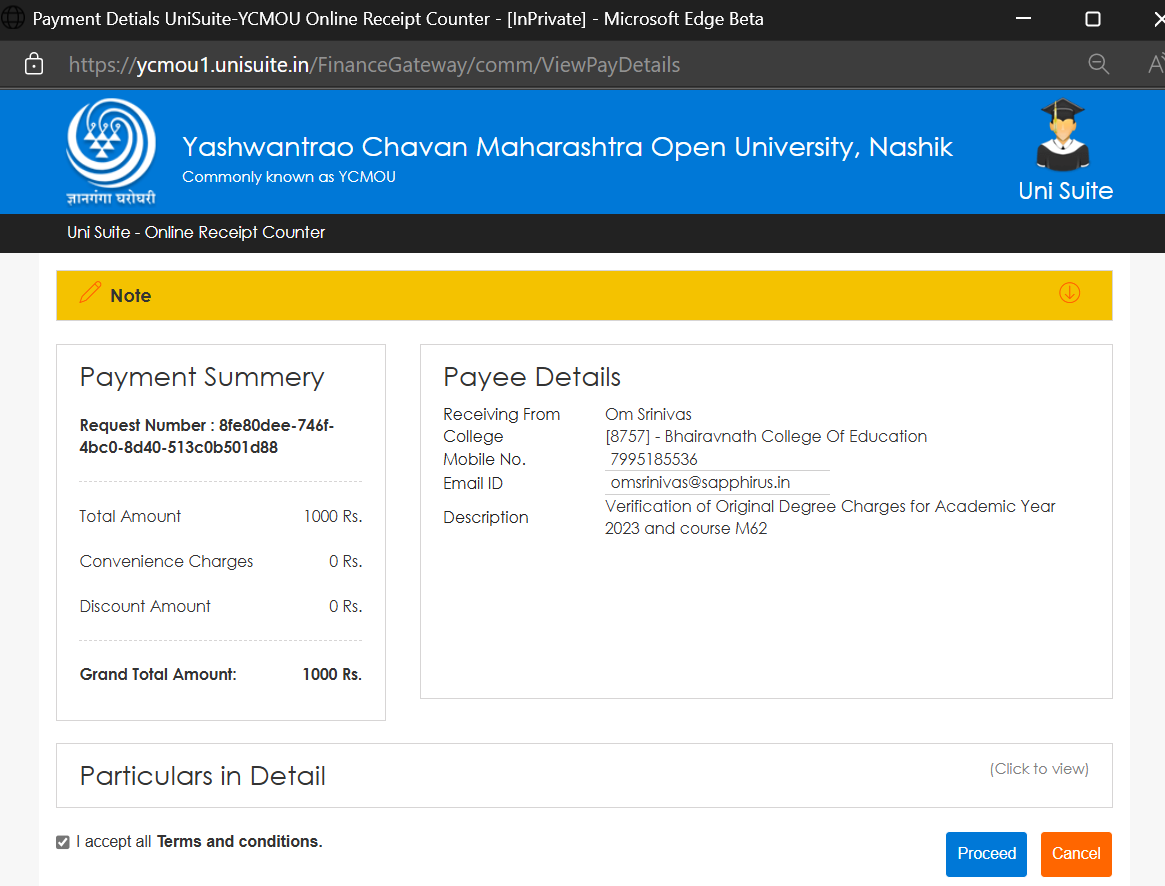Minimize the Edge browser window
Screen dimensions: 1165x886
coord(1023,19)
